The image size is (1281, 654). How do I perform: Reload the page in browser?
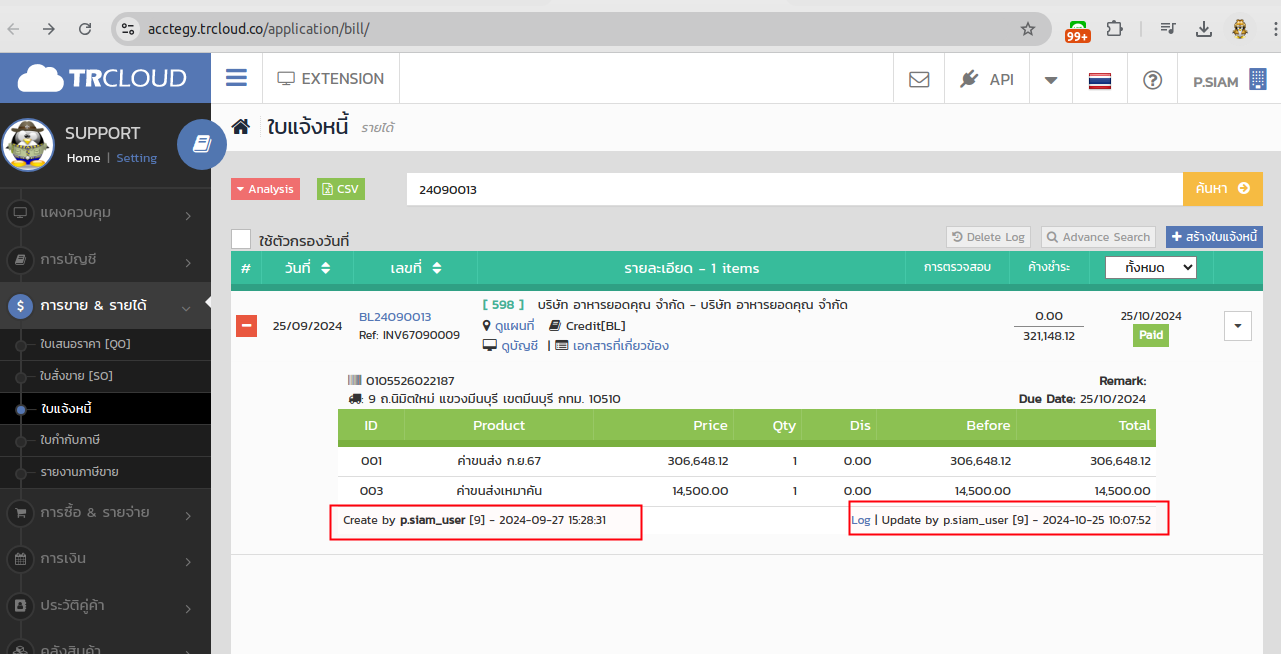pyautogui.click(x=85, y=29)
